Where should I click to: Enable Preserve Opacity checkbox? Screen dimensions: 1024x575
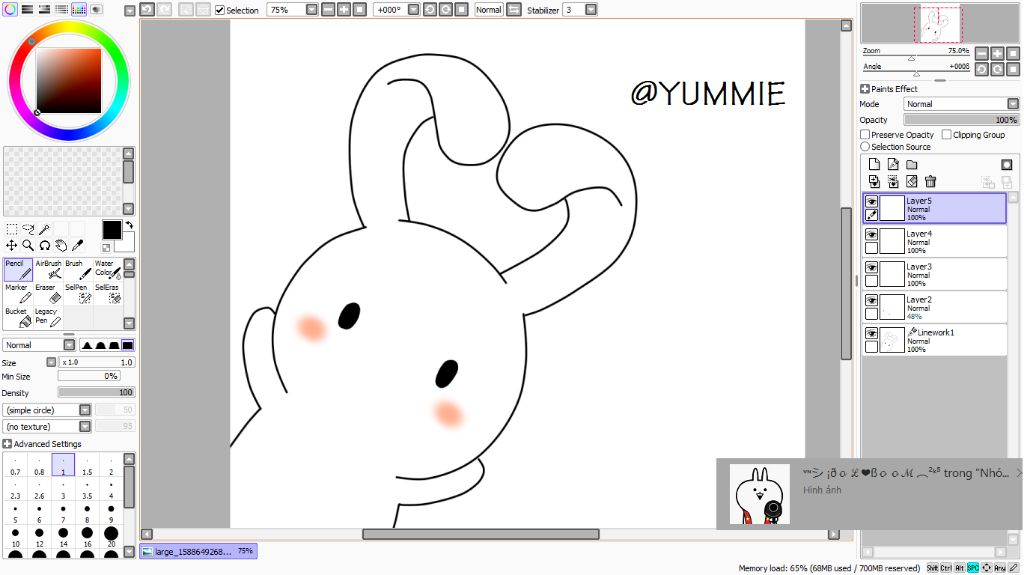point(865,135)
